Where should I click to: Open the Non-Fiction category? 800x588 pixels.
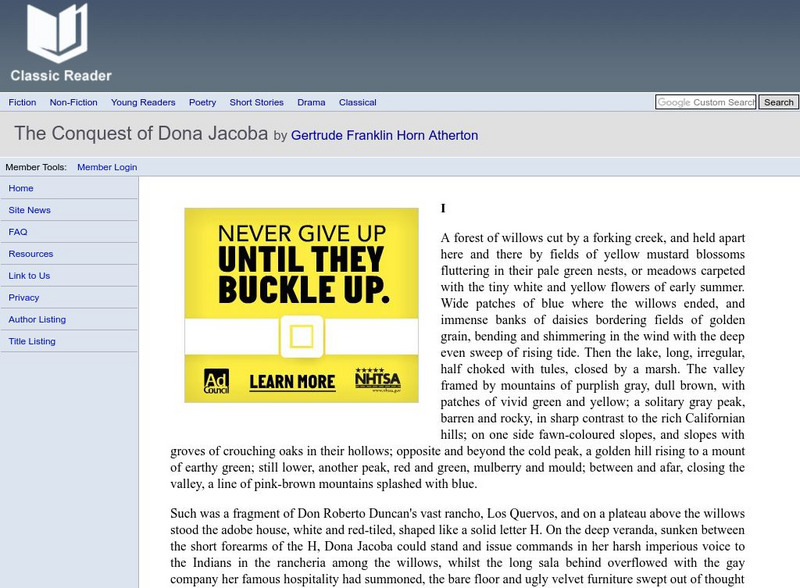(x=73, y=102)
